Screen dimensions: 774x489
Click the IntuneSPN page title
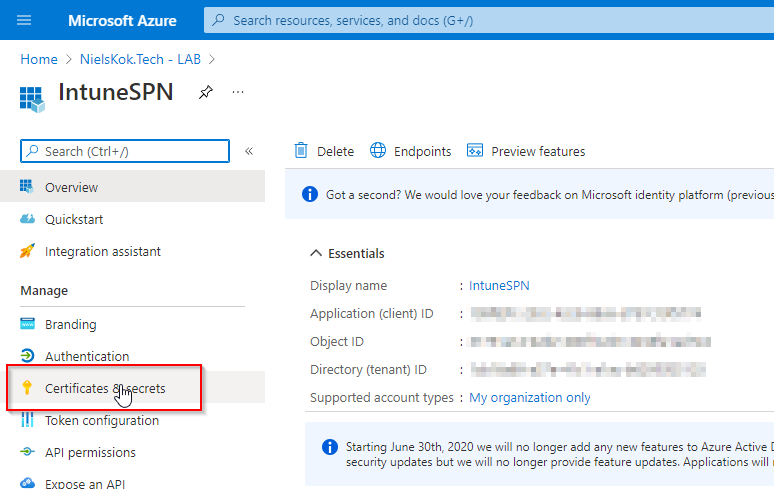click(x=116, y=92)
